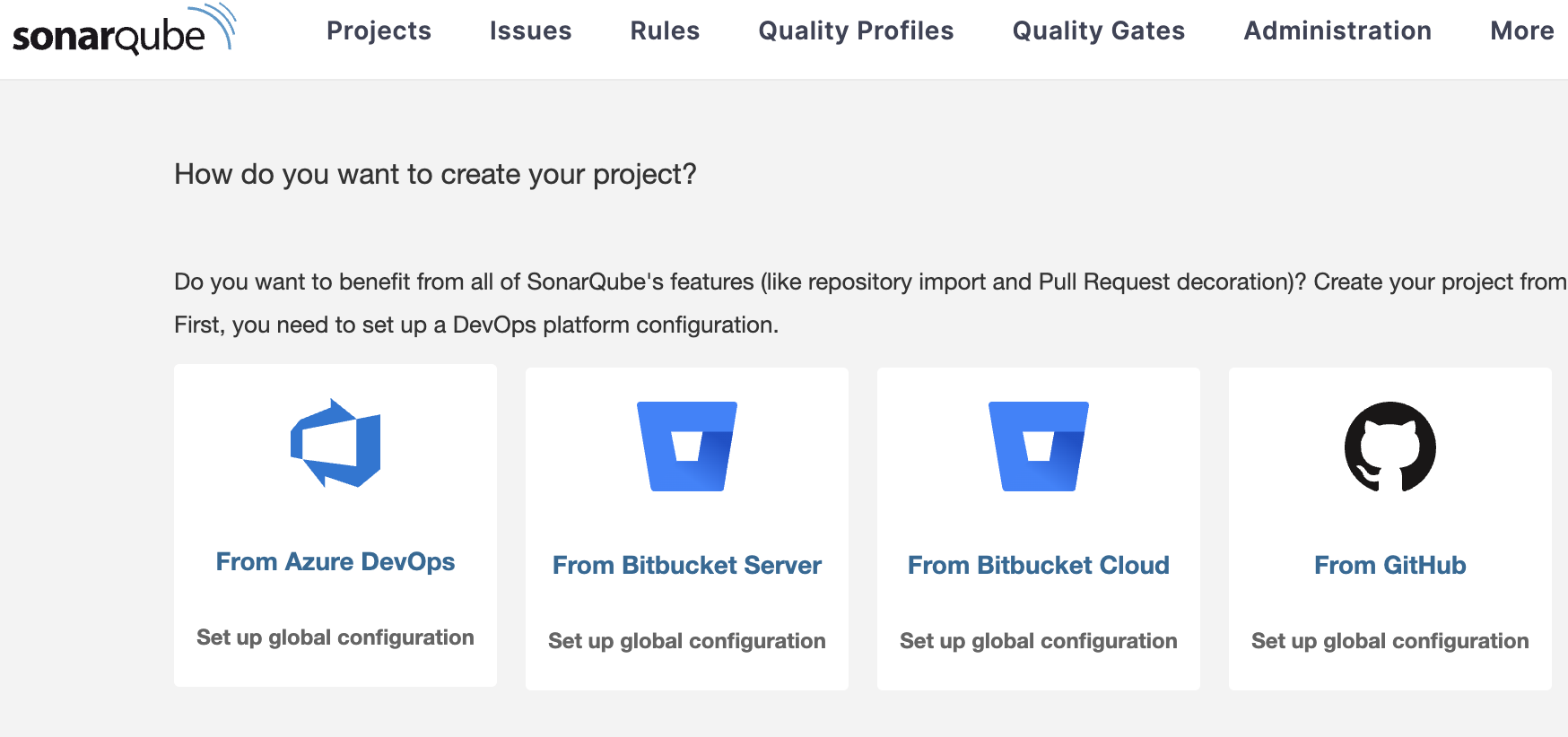
Task: Set up global configuration for GitHub
Action: (1390, 641)
